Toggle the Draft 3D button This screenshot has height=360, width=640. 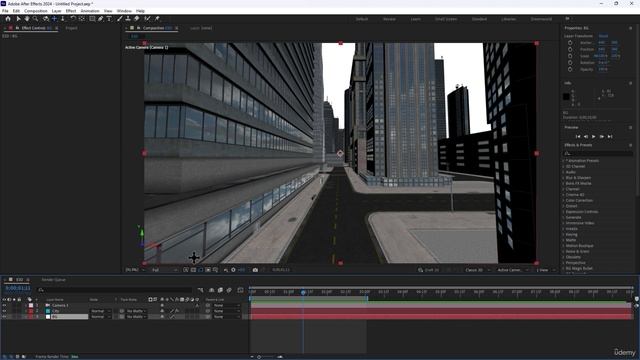[428, 270]
